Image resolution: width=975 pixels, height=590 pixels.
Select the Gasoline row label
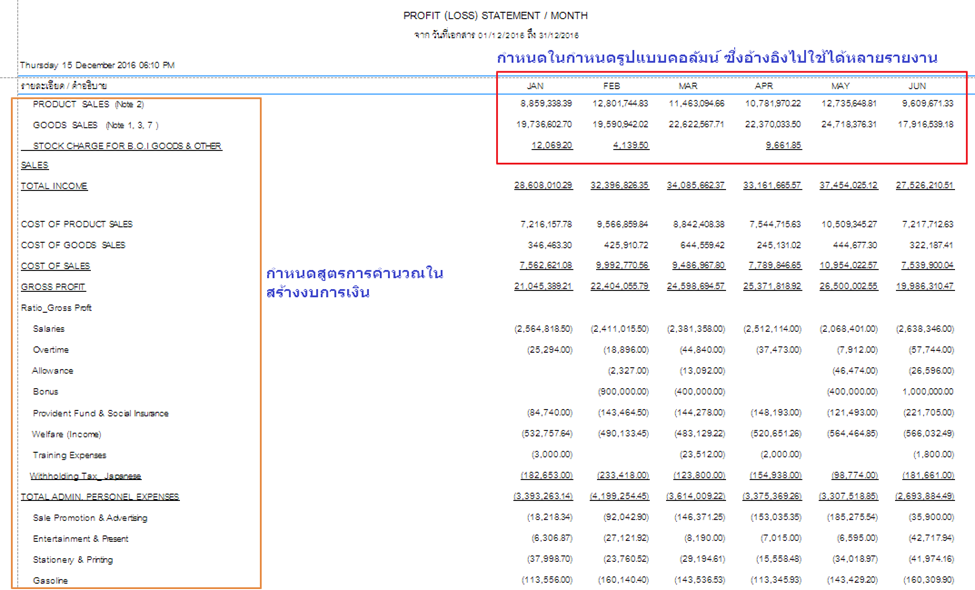[x=53, y=580]
